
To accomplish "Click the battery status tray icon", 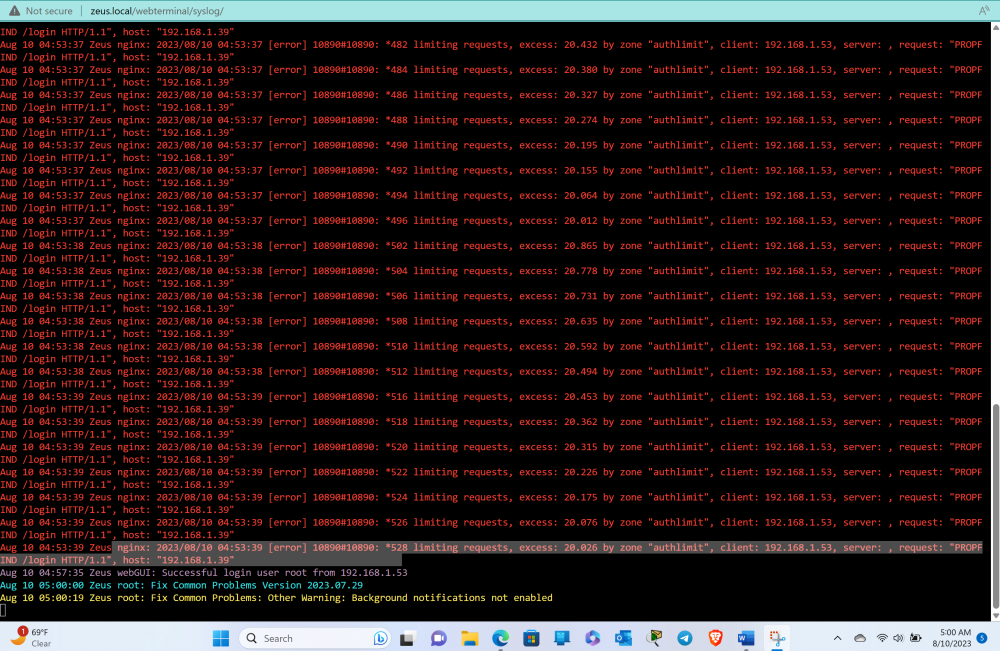I will pos(916,638).
